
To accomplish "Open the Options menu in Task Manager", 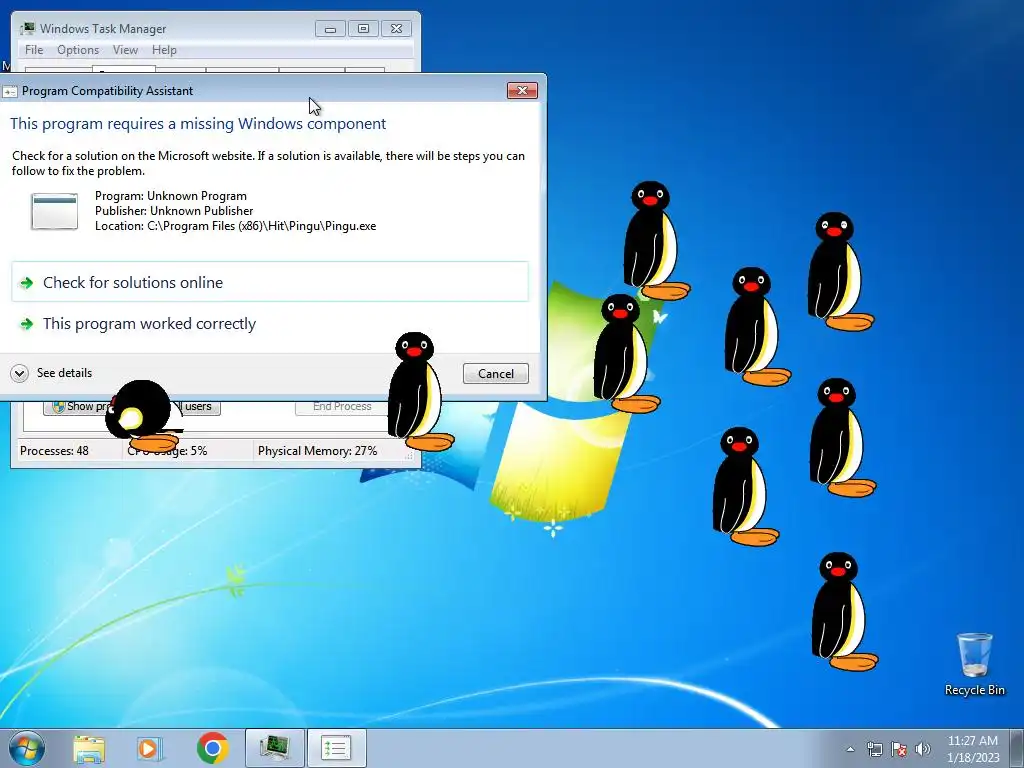I will (78, 50).
